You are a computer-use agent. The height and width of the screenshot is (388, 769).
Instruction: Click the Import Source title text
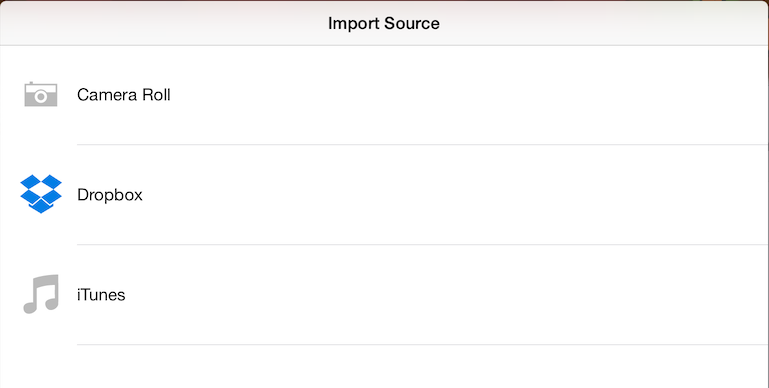pos(384,23)
